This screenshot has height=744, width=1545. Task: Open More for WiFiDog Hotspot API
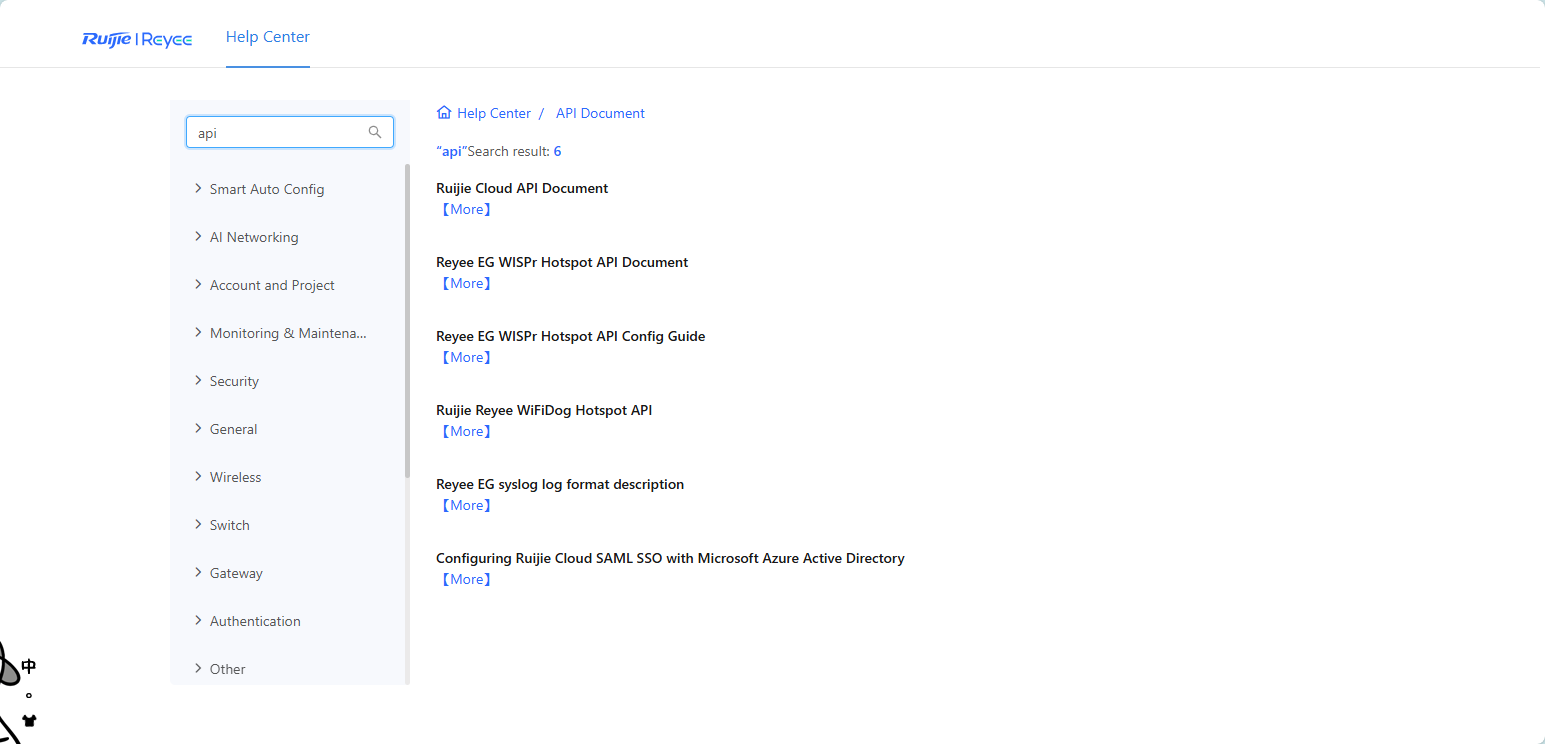click(466, 431)
